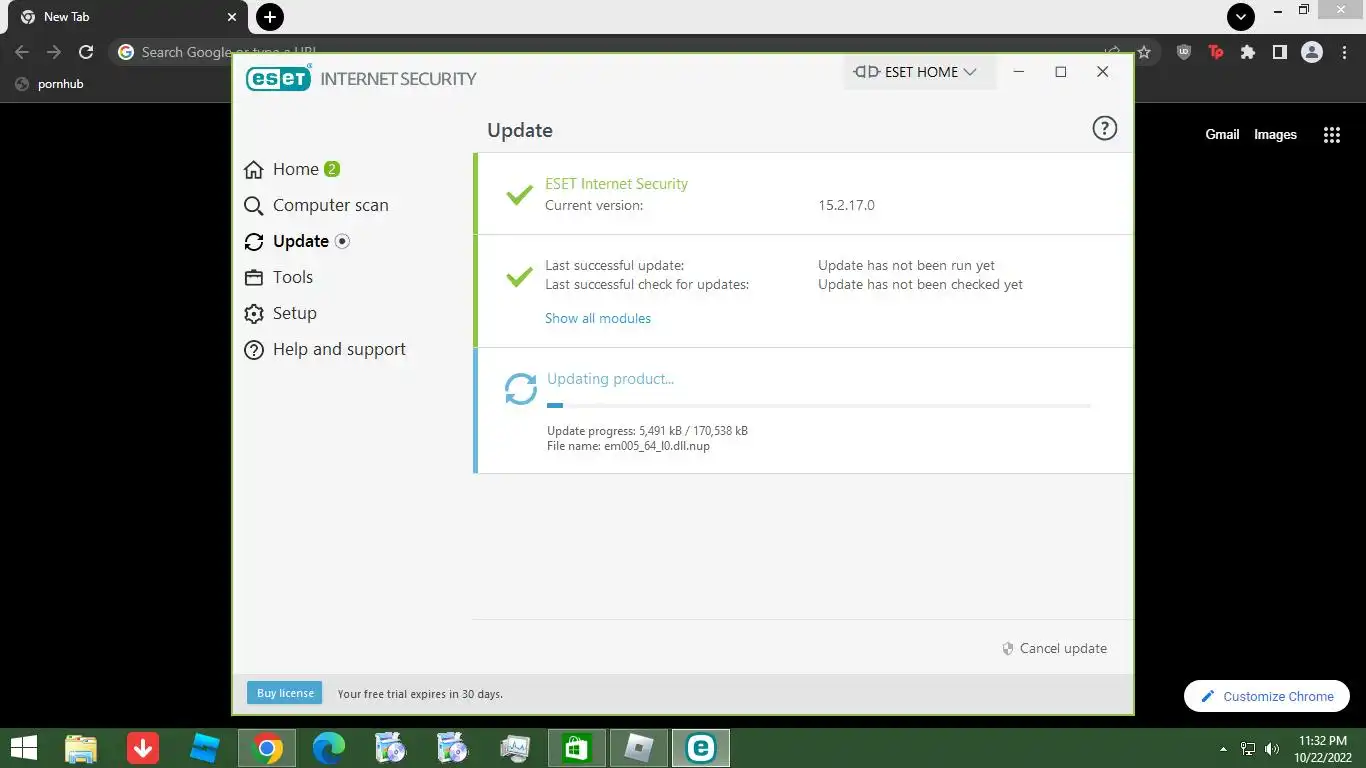
Task: Show hidden system tray icons
Action: click(1223, 749)
